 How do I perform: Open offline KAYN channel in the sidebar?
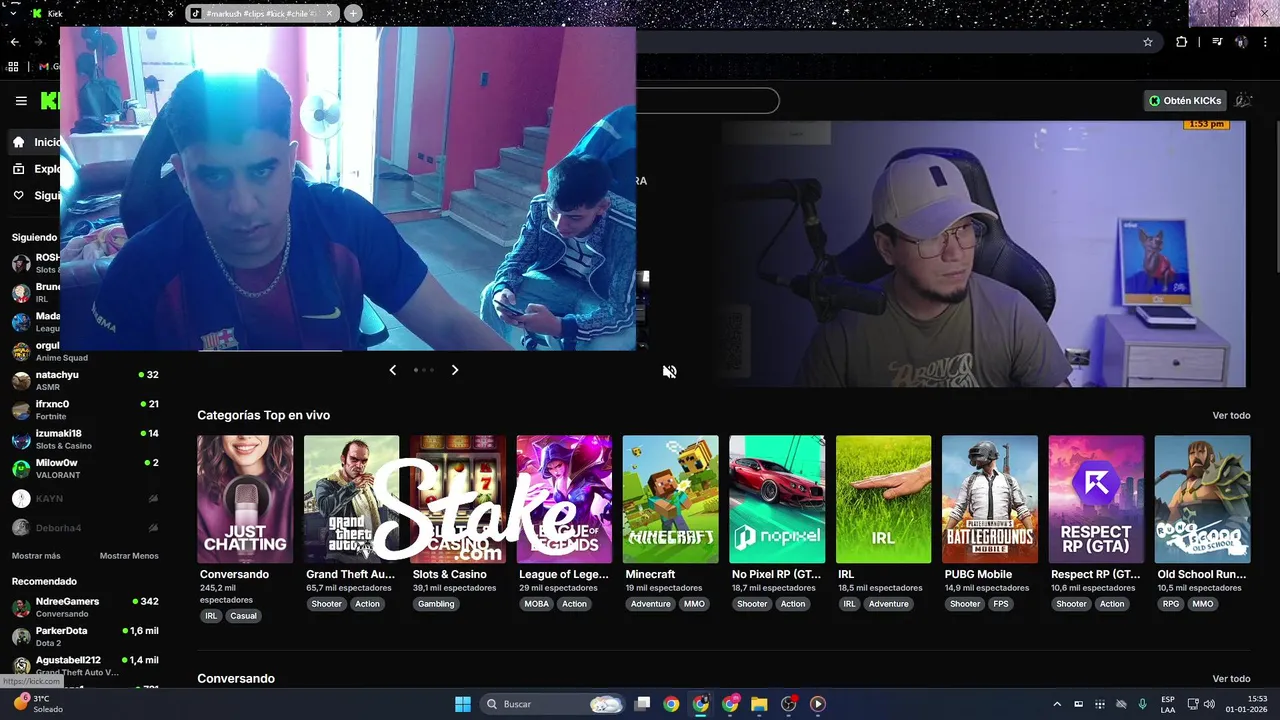pyautogui.click(x=85, y=498)
